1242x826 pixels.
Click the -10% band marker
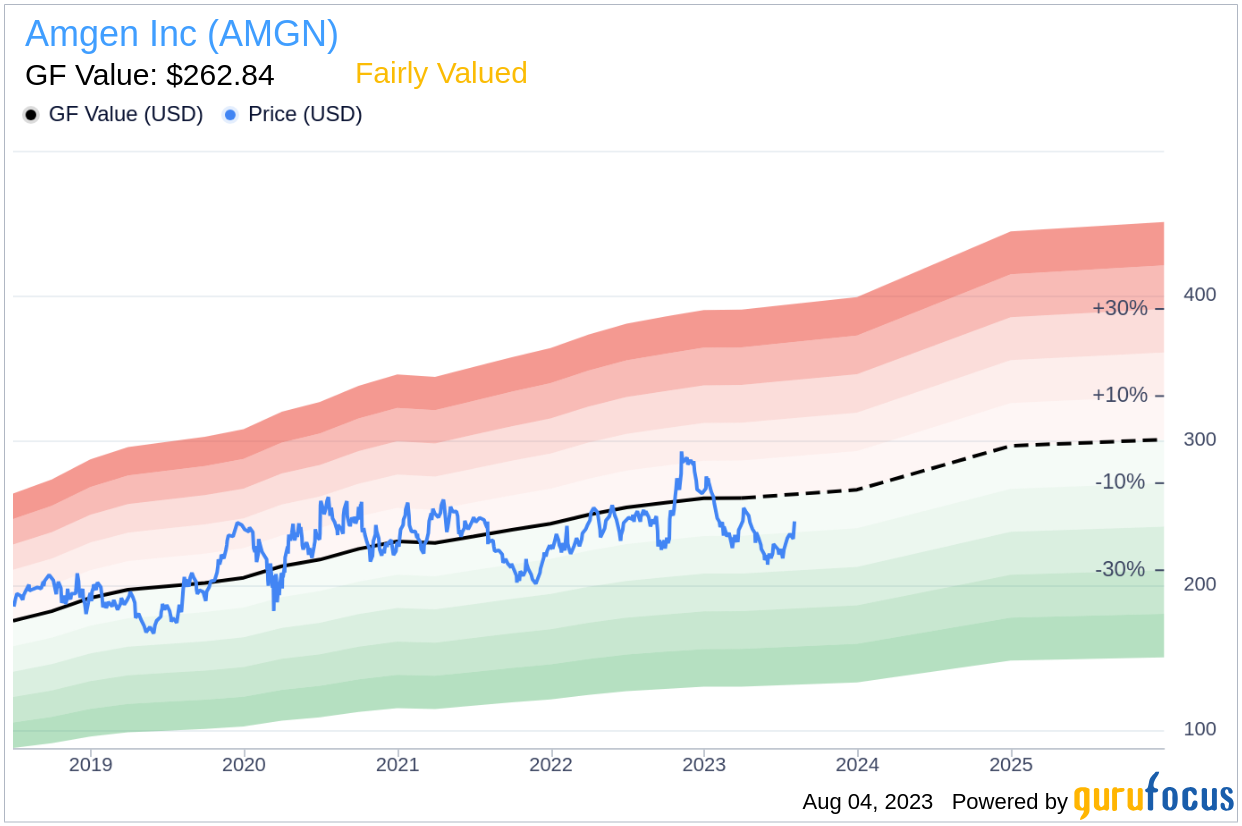1121,482
